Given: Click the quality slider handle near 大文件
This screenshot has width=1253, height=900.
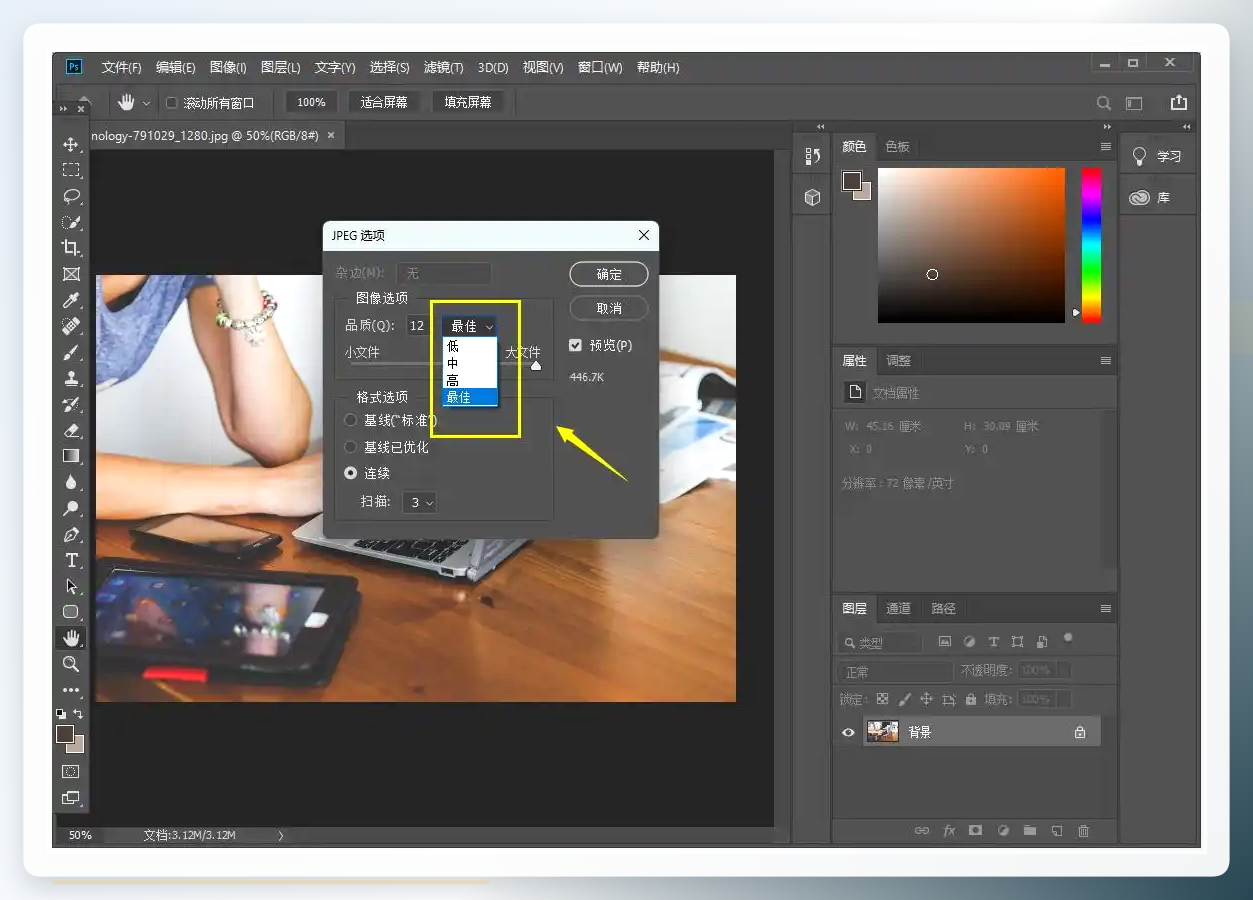Looking at the screenshot, I should point(536,366).
